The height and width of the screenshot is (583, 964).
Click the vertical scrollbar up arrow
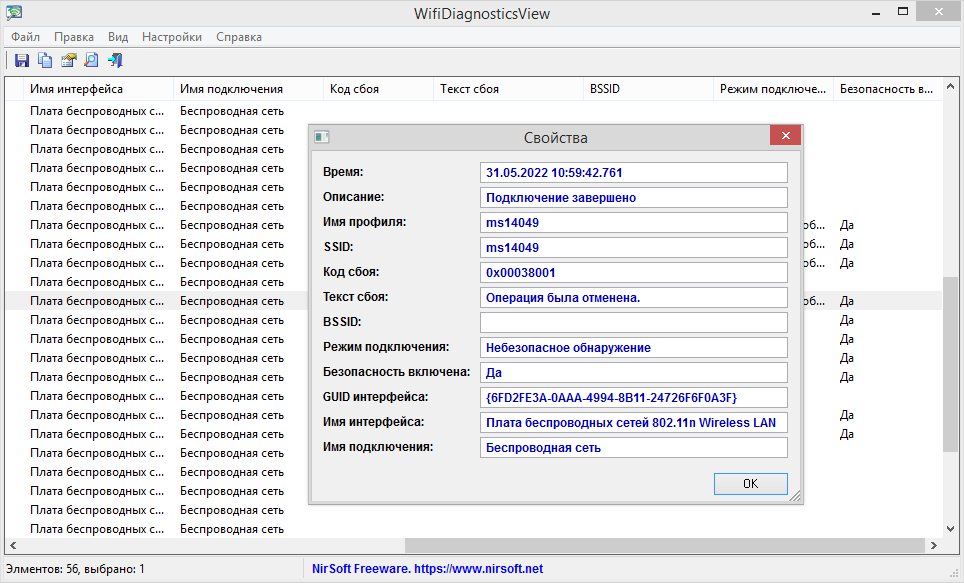pos(950,87)
